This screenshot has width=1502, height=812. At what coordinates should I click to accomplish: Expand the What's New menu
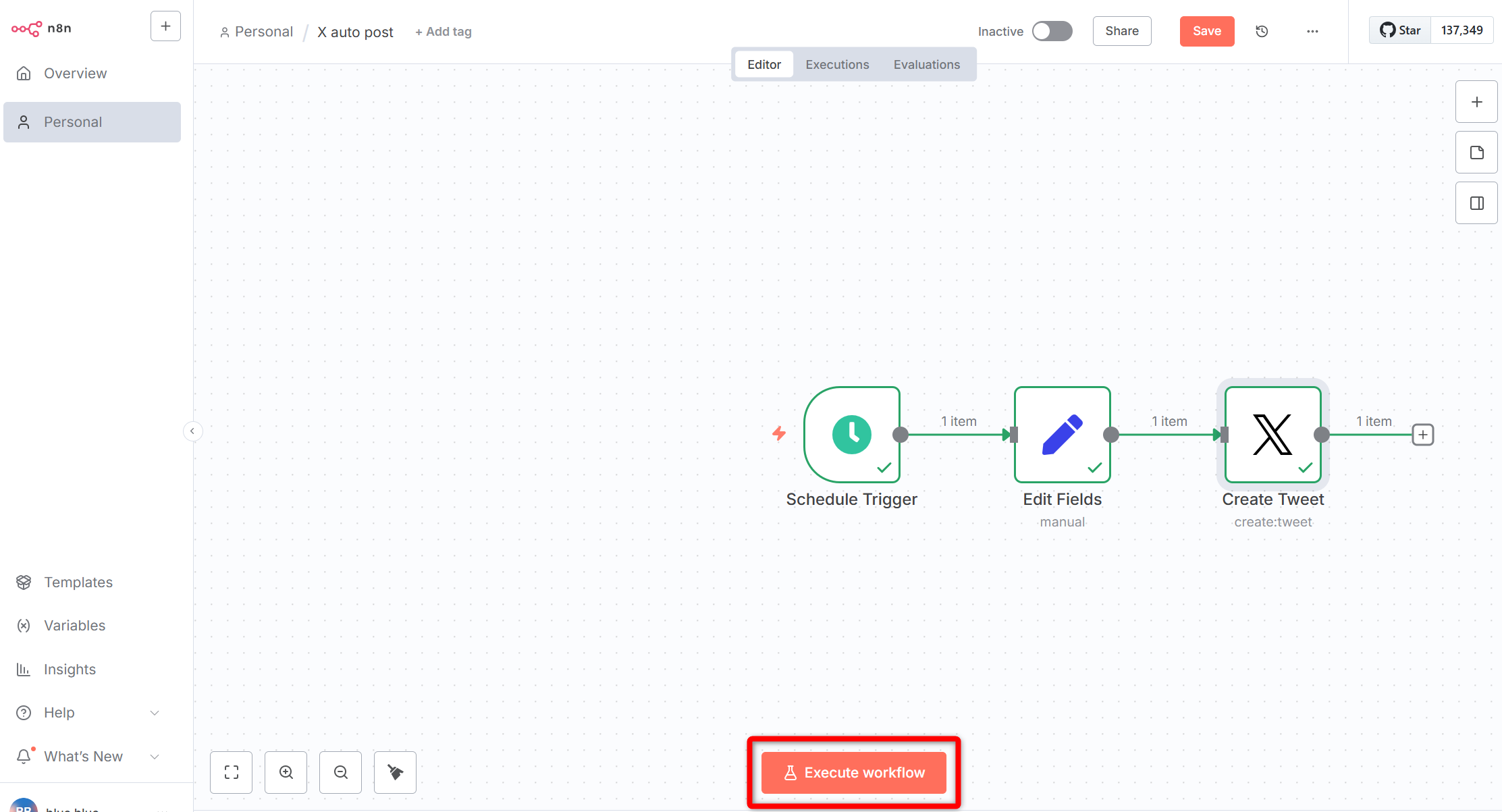[92, 756]
